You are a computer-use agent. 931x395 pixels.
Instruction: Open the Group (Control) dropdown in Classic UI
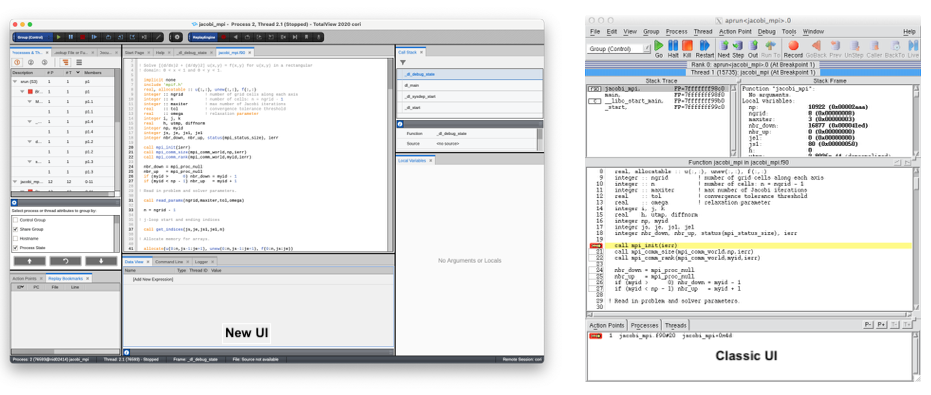click(619, 49)
